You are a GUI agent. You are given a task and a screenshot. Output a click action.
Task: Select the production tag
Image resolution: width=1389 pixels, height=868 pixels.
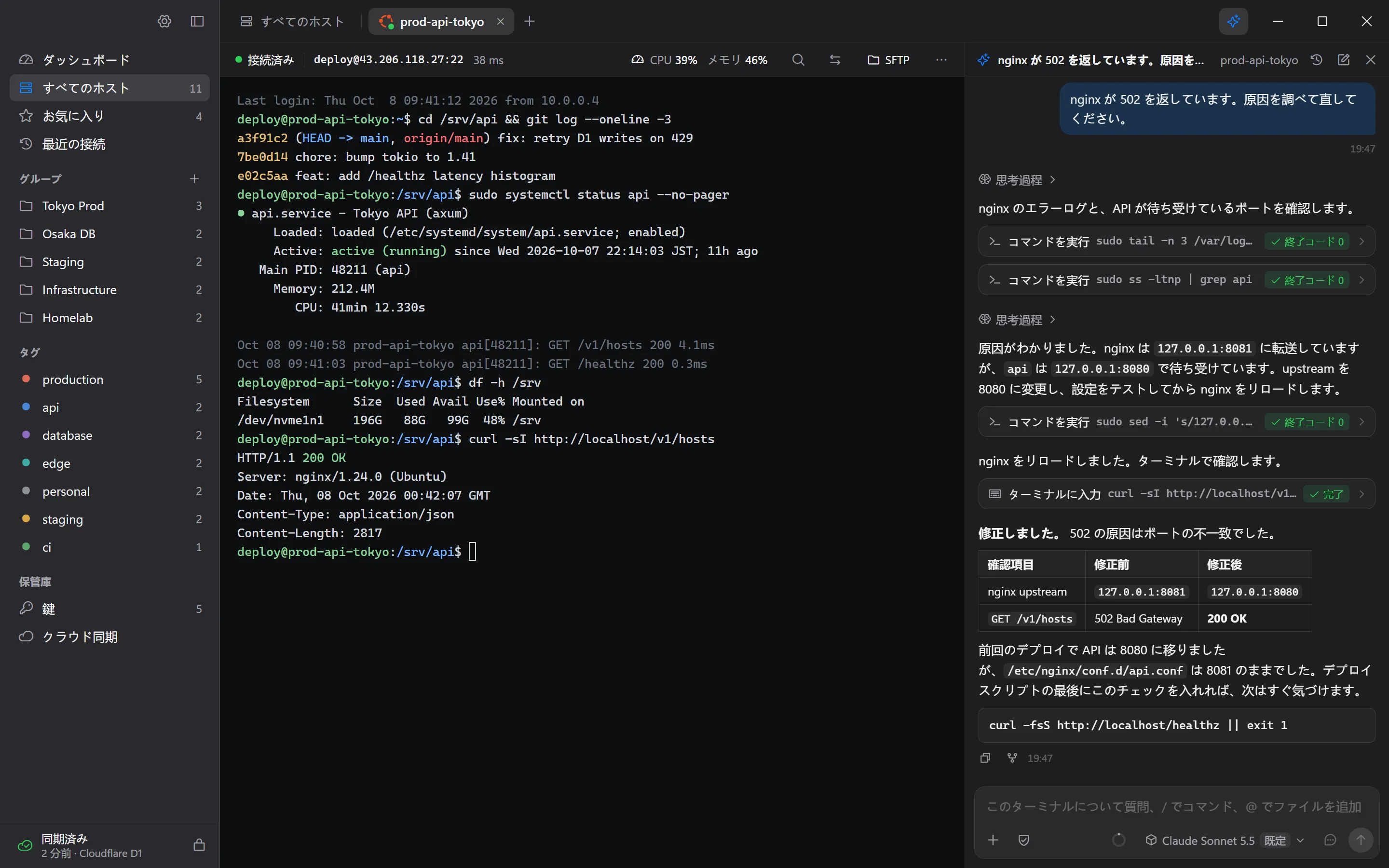coord(109,379)
